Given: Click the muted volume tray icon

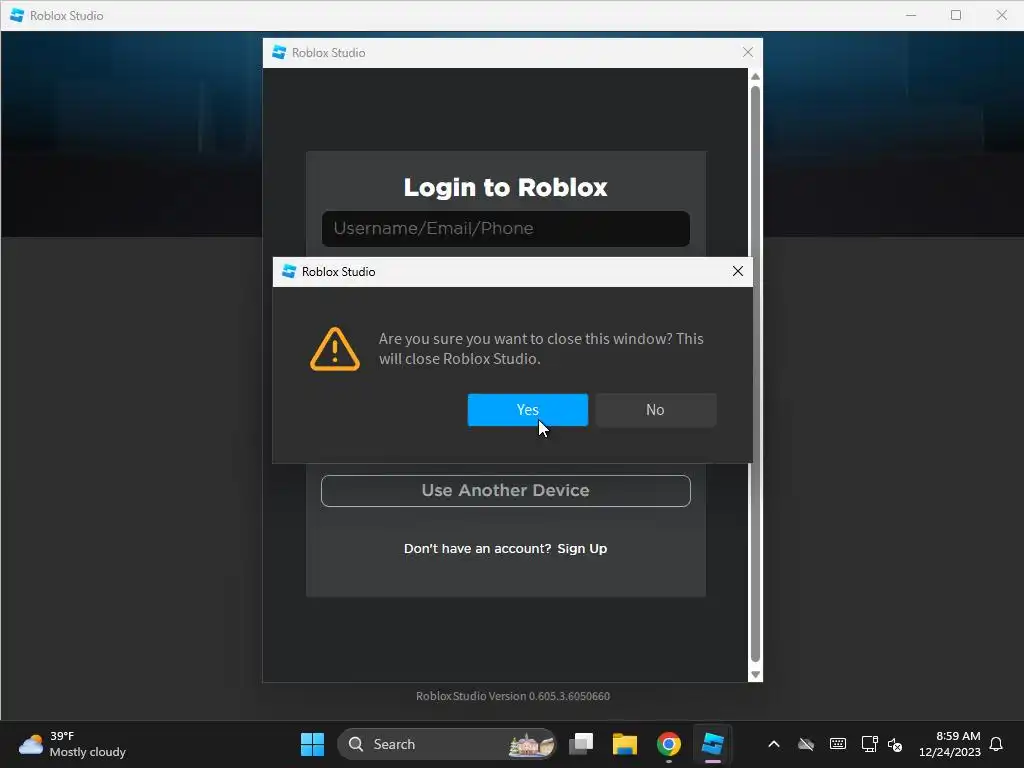Looking at the screenshot, I should pyautogui.click(x=895, y=744).
